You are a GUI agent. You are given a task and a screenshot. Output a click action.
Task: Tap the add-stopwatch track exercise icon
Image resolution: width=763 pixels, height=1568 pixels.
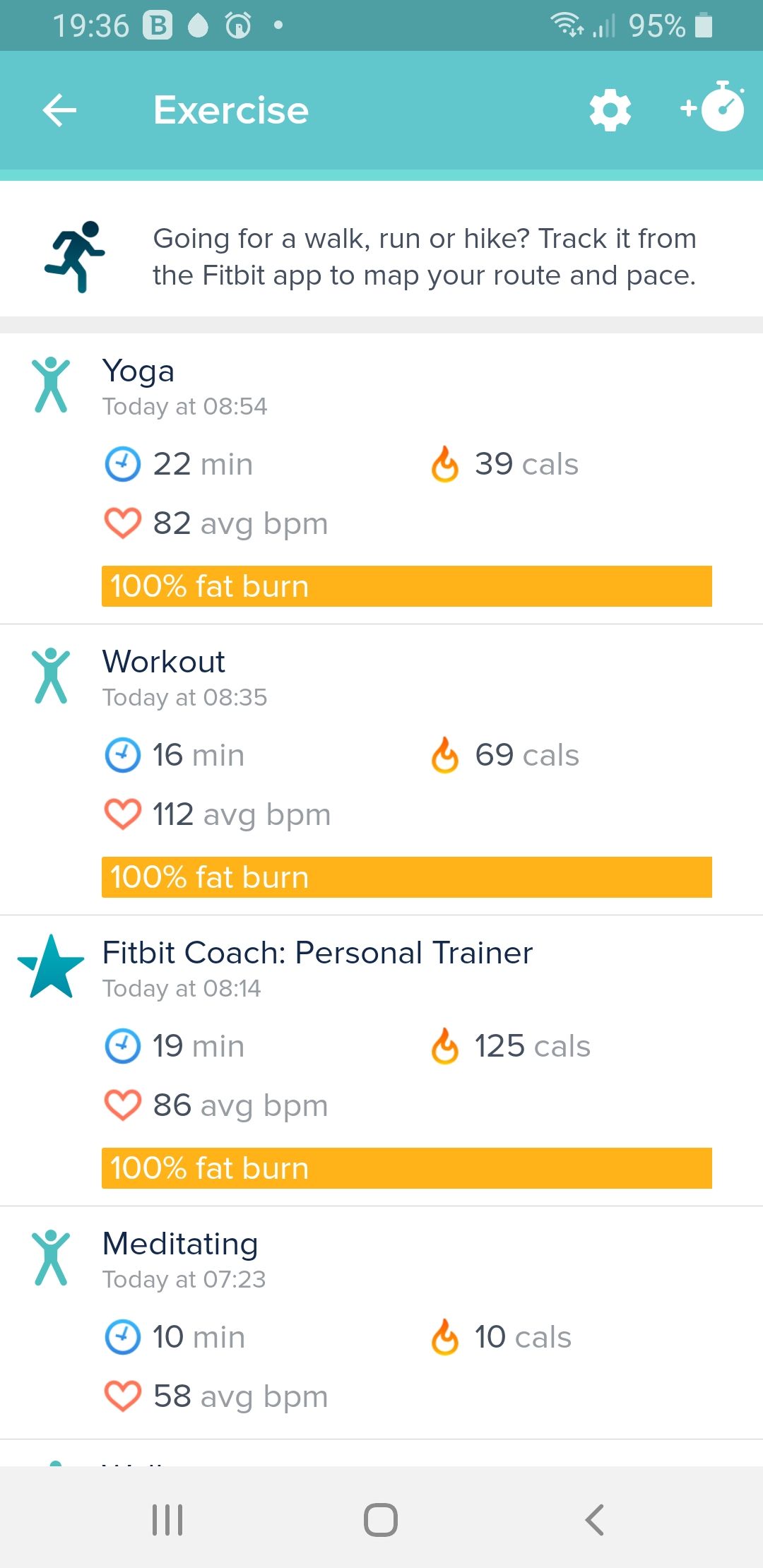(714, 107)
